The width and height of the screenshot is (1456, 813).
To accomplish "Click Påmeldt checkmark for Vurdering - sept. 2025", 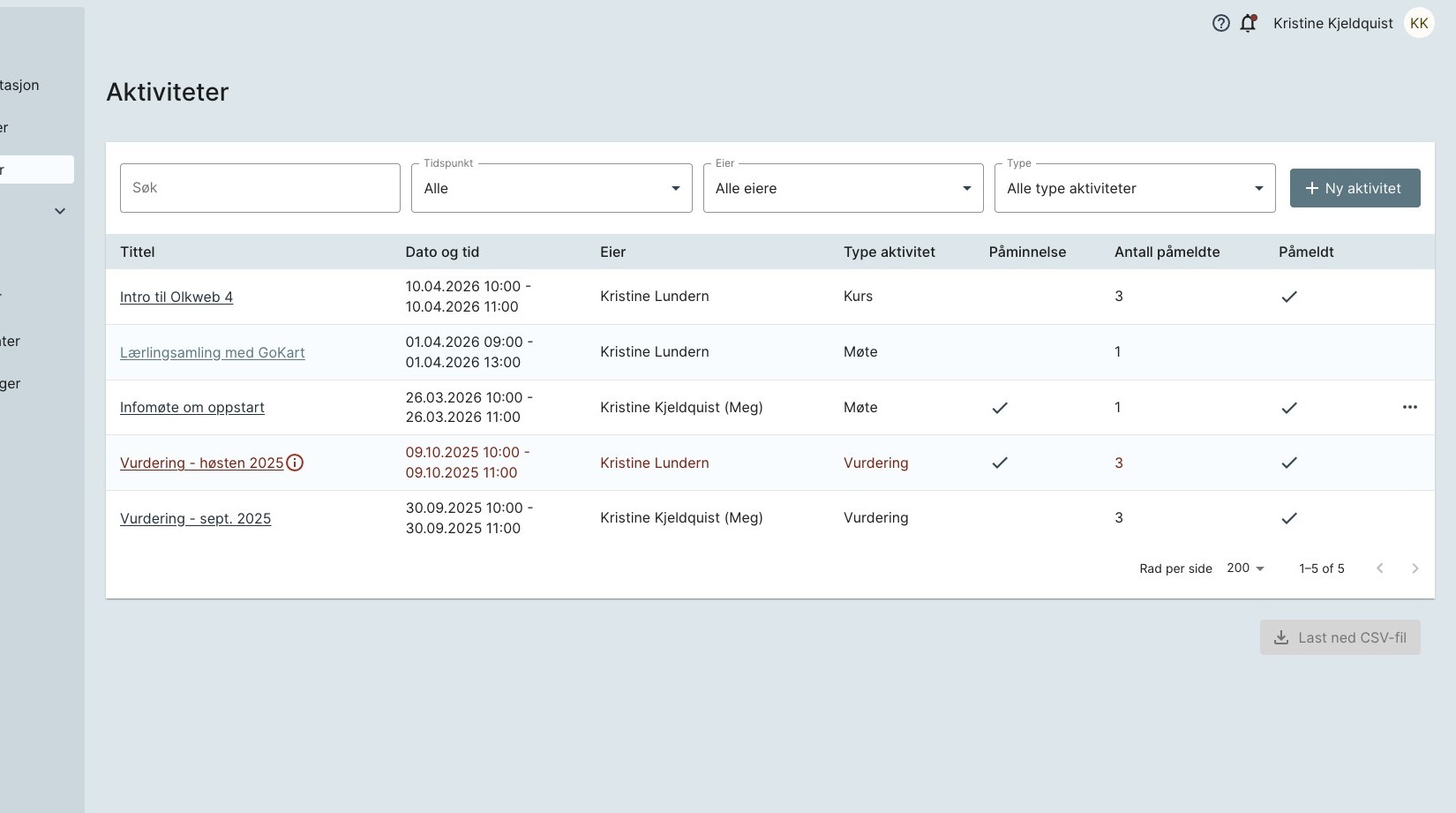I will pyautogui.click(x=1288, y=518).
